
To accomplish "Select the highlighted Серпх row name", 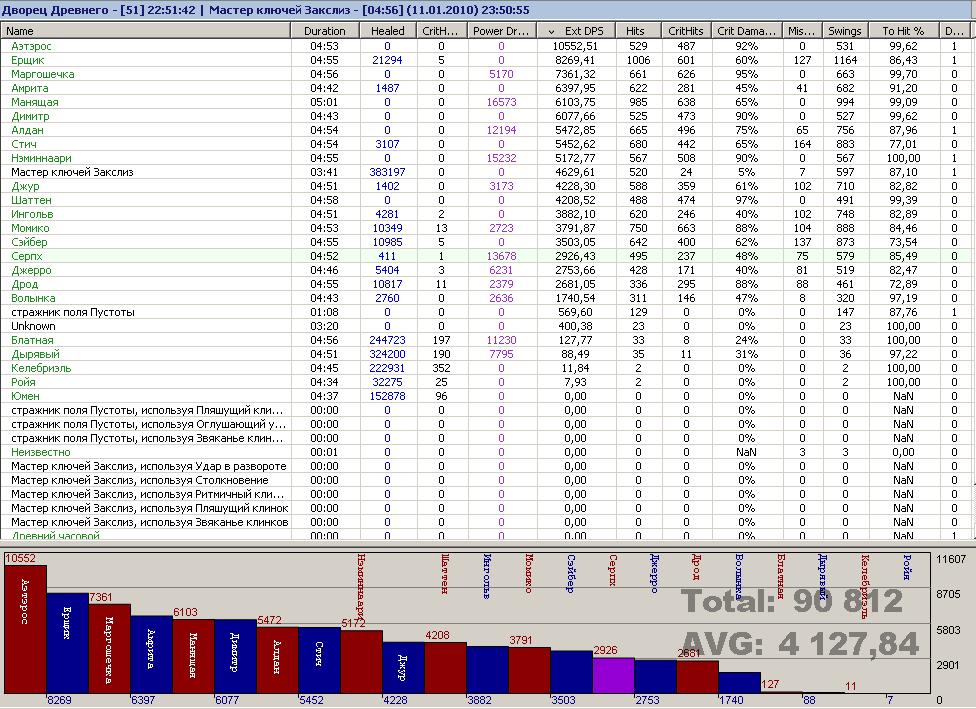I will [x=27, y=256].
